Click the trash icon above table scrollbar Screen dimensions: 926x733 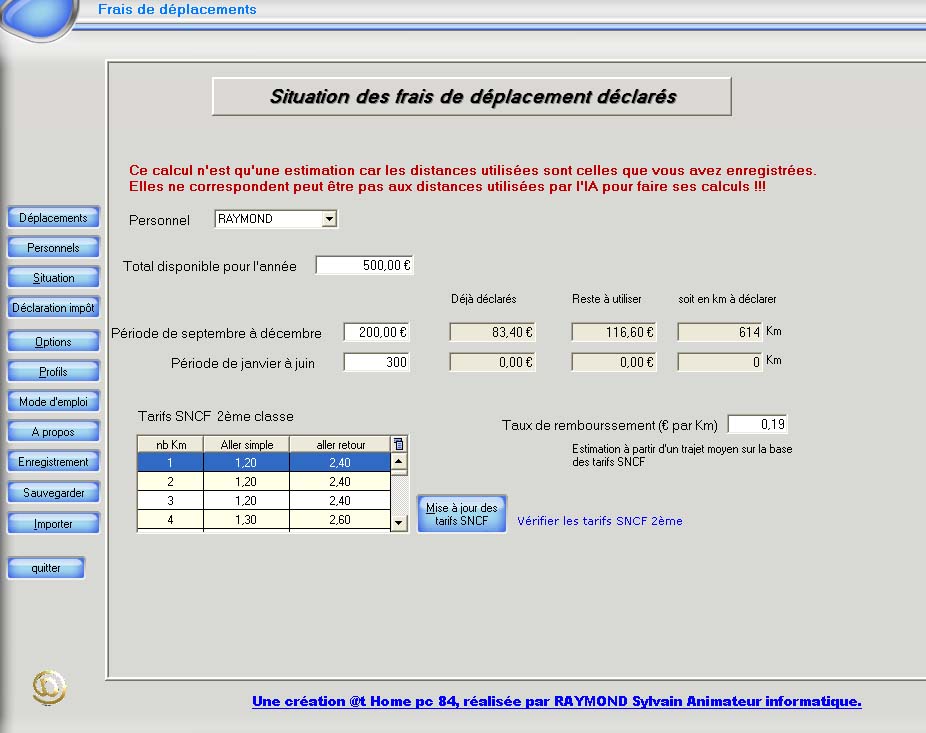399,444
